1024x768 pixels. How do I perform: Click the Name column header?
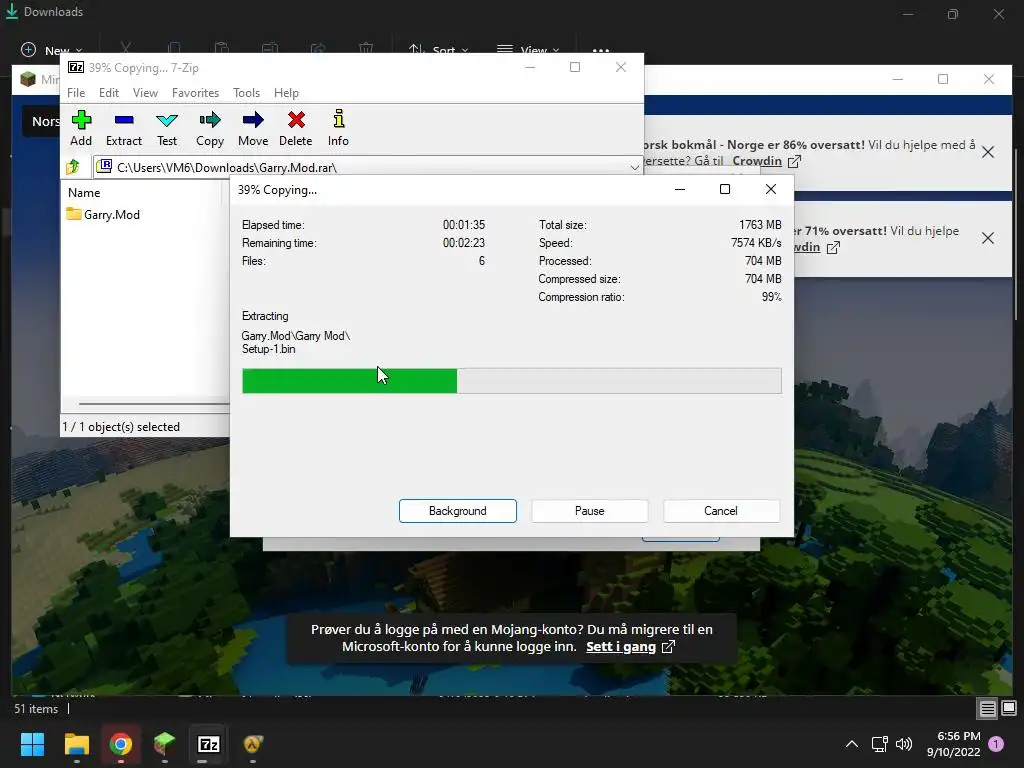[x=84, y=193]
